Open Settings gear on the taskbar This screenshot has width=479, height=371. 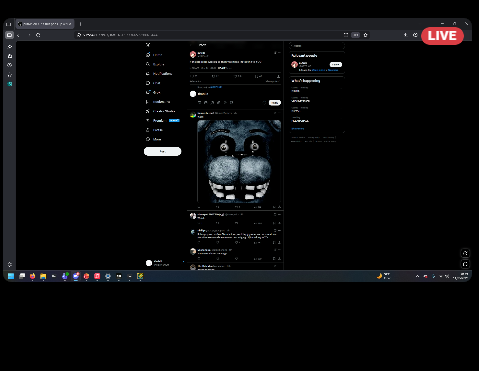(108, 276)
